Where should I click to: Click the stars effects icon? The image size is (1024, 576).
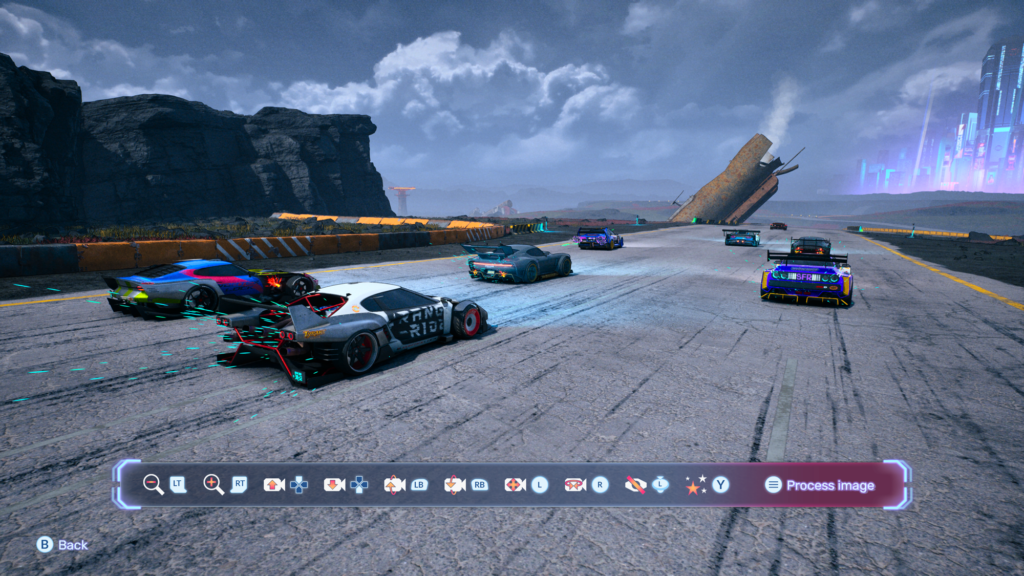pos(695,485)
